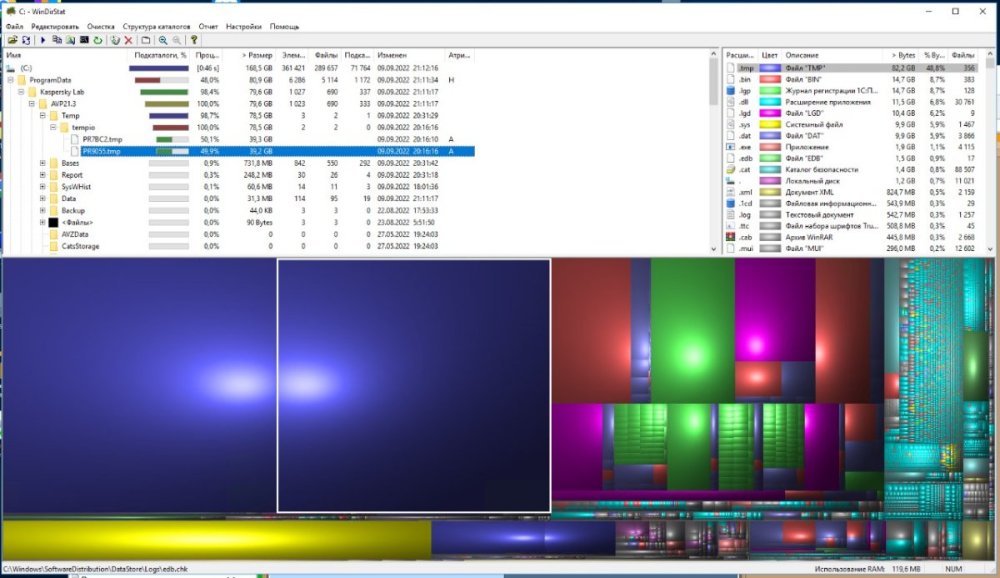Collapse the Kaspersky Lab tree node
The image size is (1000, 578).
point(21,92)
